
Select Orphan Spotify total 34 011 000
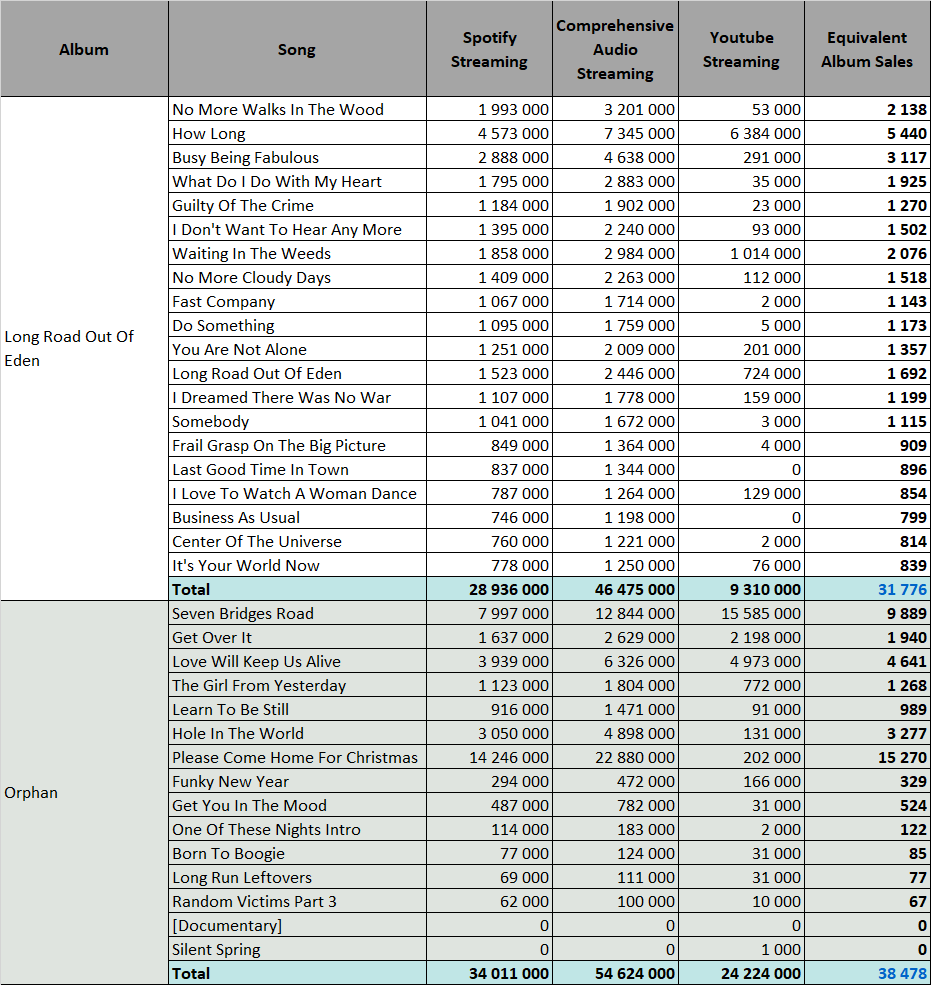[489, 973]
